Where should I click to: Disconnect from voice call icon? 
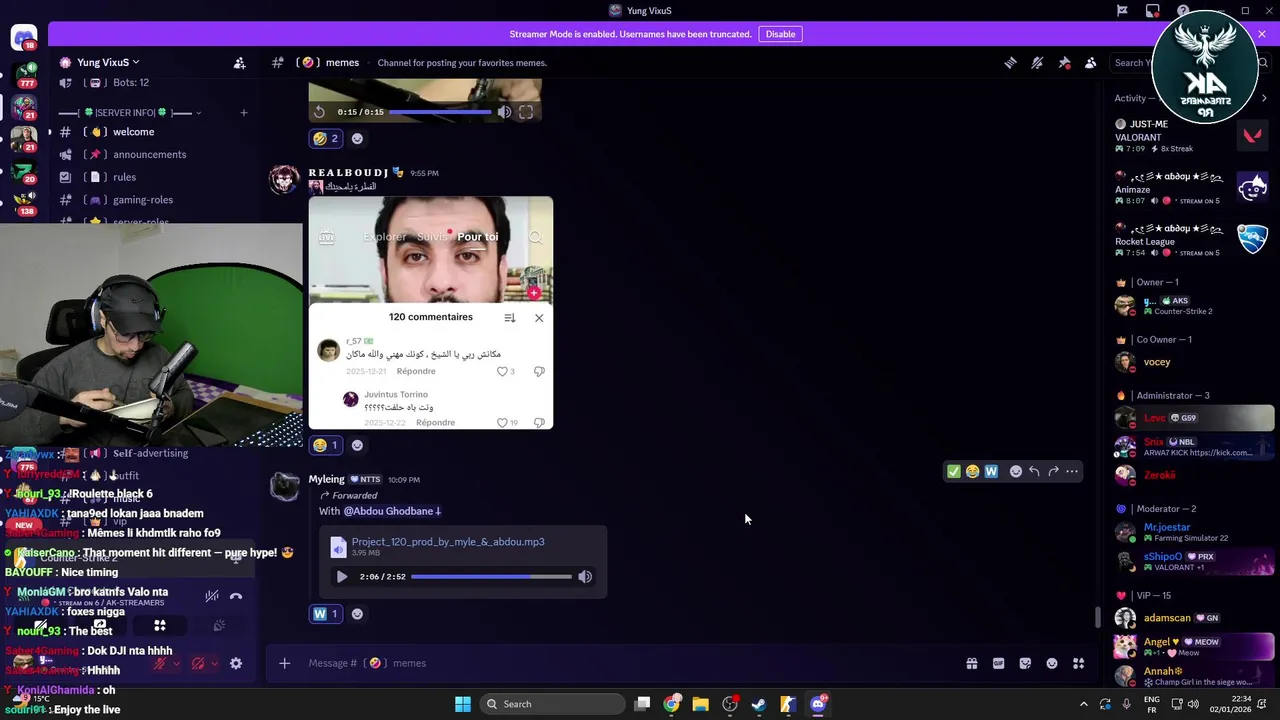tap(236, 596)
